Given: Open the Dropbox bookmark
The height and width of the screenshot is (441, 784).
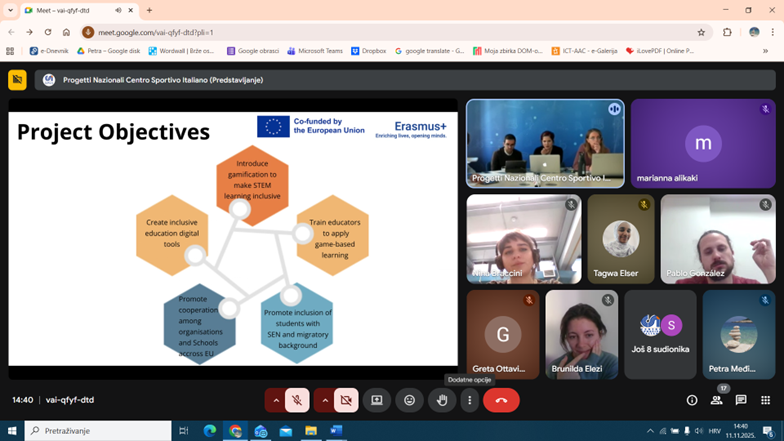Looking at the screenshot, I should 368,50.
